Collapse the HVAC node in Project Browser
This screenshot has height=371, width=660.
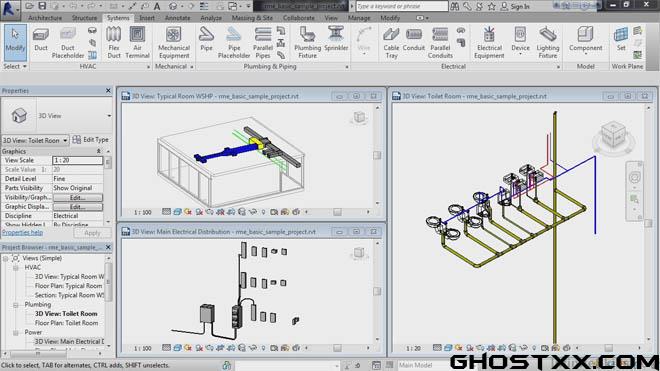pyautogui.click(x=16, y=267)
